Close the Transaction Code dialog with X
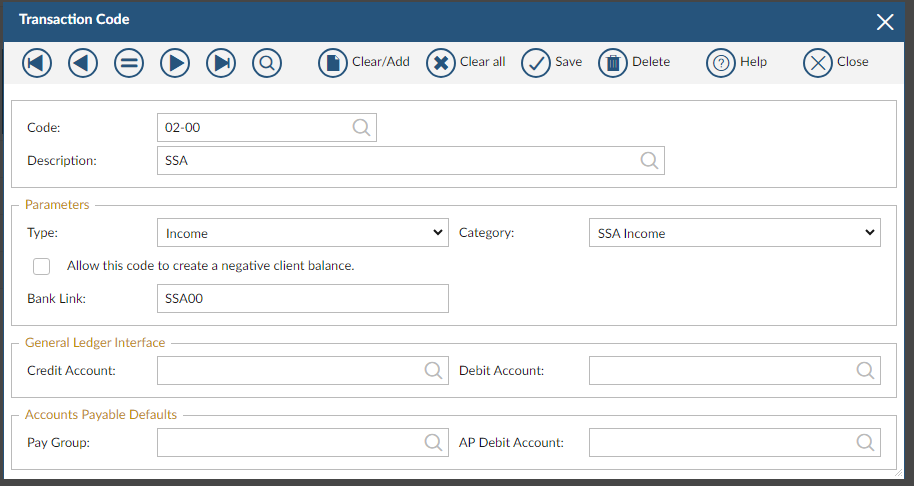Image resolution: width=914 pixels, height=486 pixels. click(885, 21)
